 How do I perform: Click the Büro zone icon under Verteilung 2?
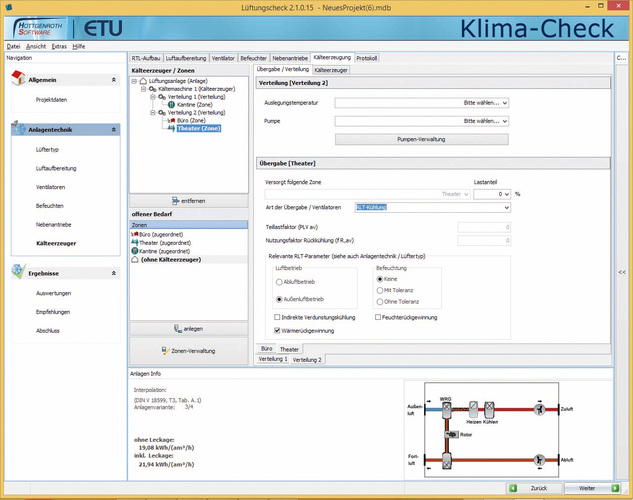(172, 120)
